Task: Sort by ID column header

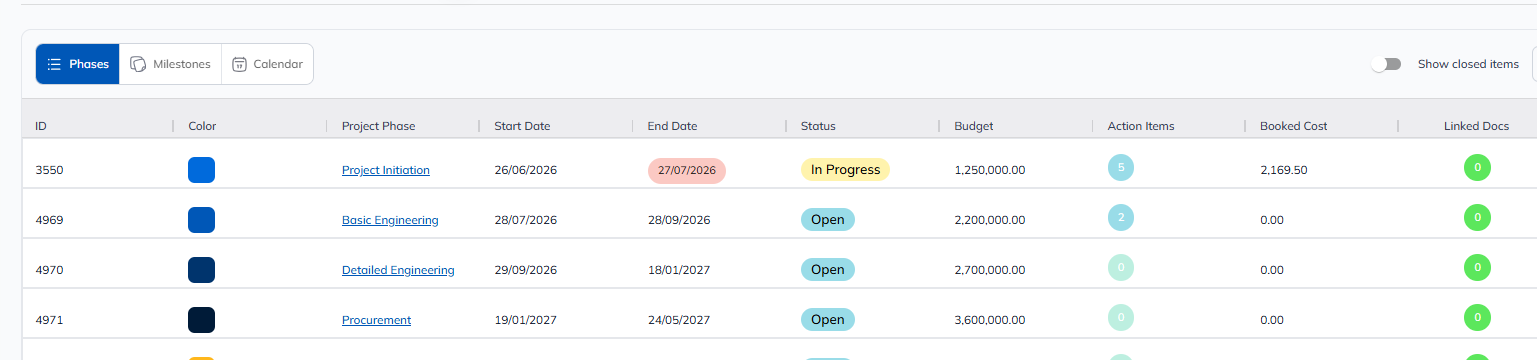Action: [41, 126]
